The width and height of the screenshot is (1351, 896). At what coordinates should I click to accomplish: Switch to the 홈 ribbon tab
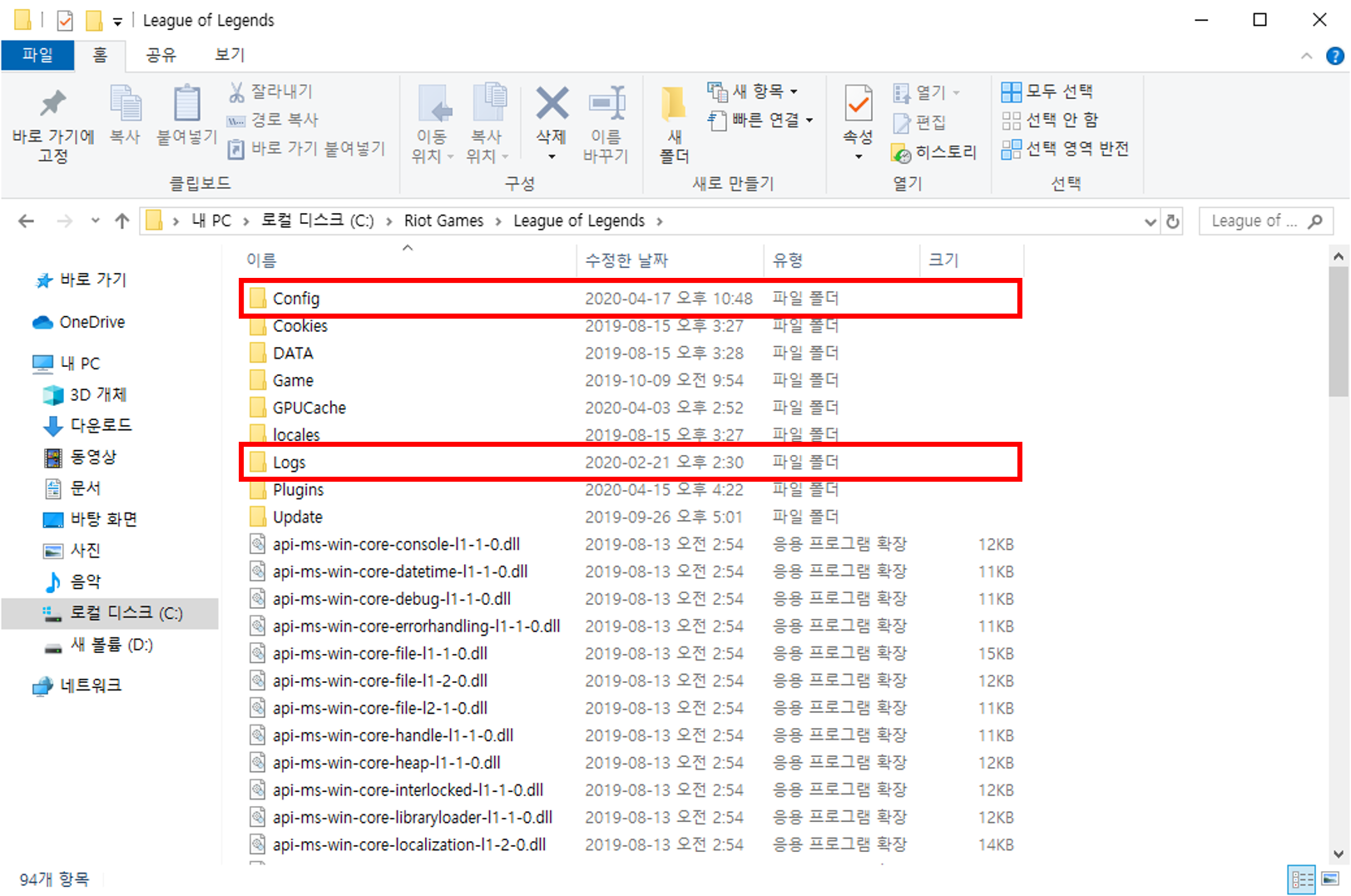(x=100, y=55)
